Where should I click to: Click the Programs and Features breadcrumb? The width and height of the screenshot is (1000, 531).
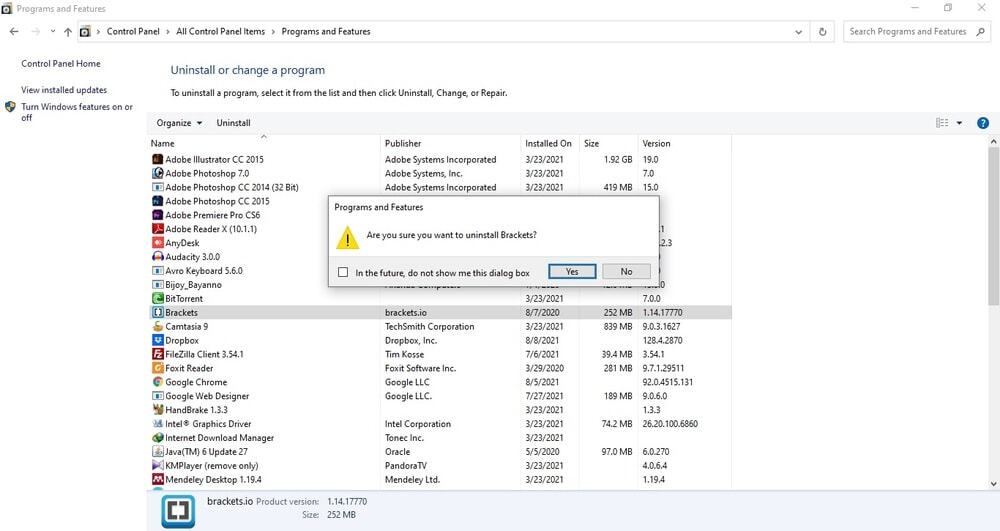[326, 31]
